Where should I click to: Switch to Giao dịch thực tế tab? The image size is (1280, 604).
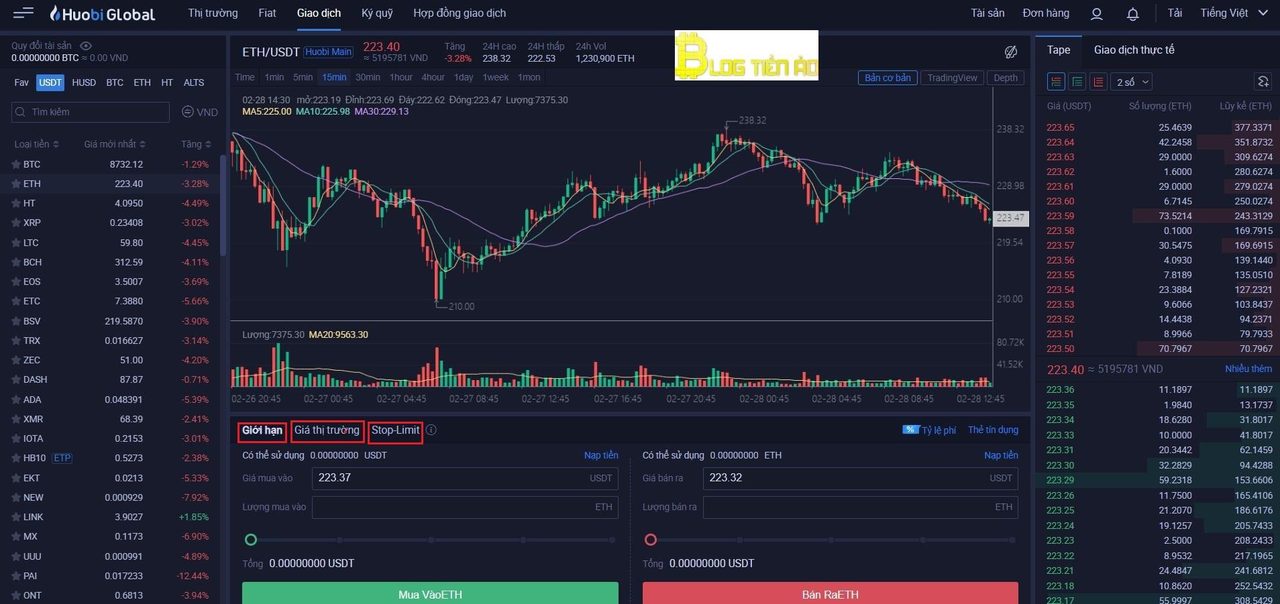(x=1134, y=50)
